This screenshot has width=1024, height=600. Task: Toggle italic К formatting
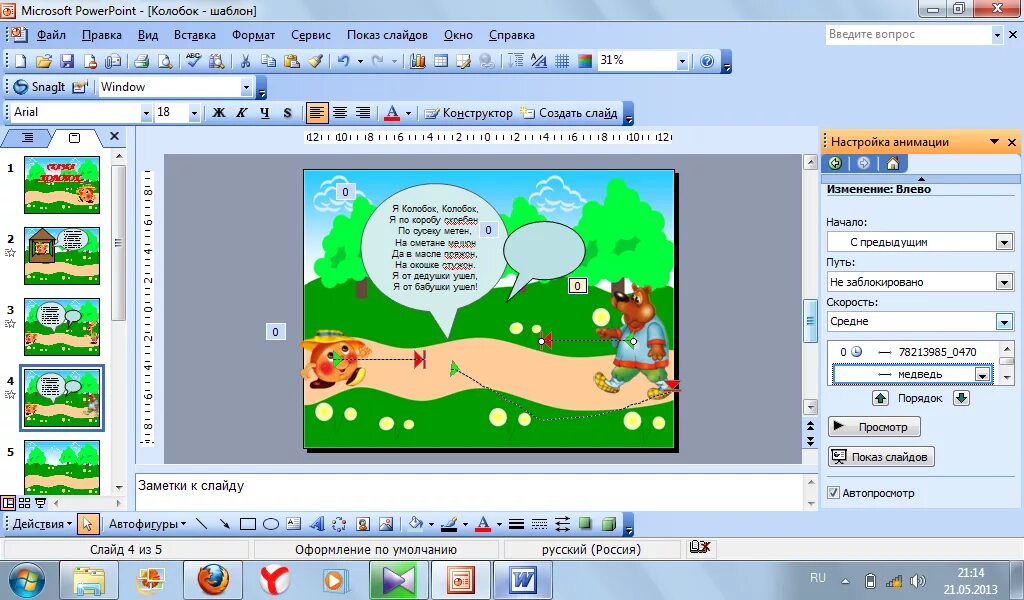(x=242, y=113)
